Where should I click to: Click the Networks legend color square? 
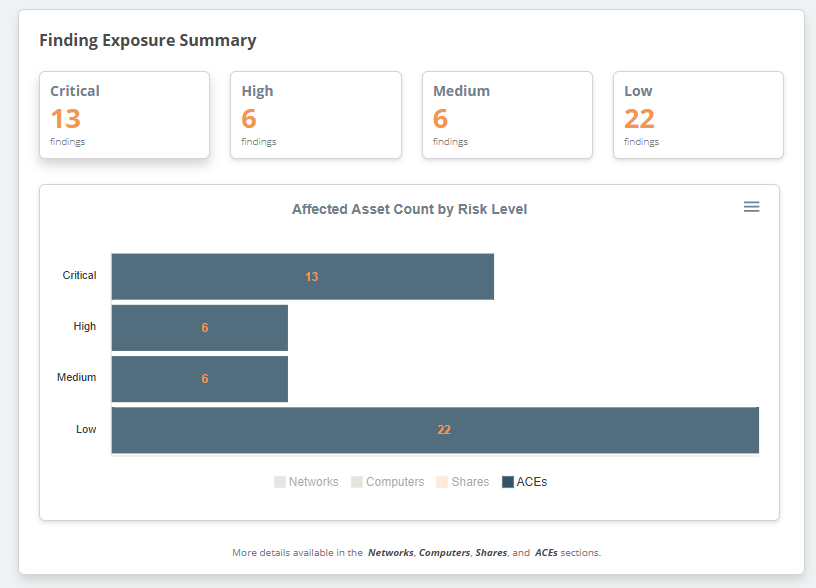pyautogui.click(x=280, y=482)
